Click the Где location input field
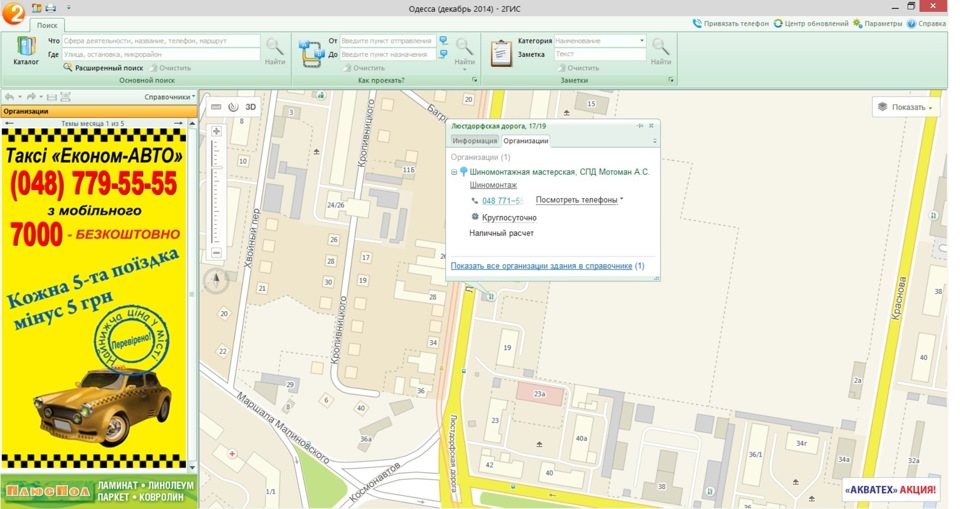Screen dimensions: 960x509 [161, 55]
